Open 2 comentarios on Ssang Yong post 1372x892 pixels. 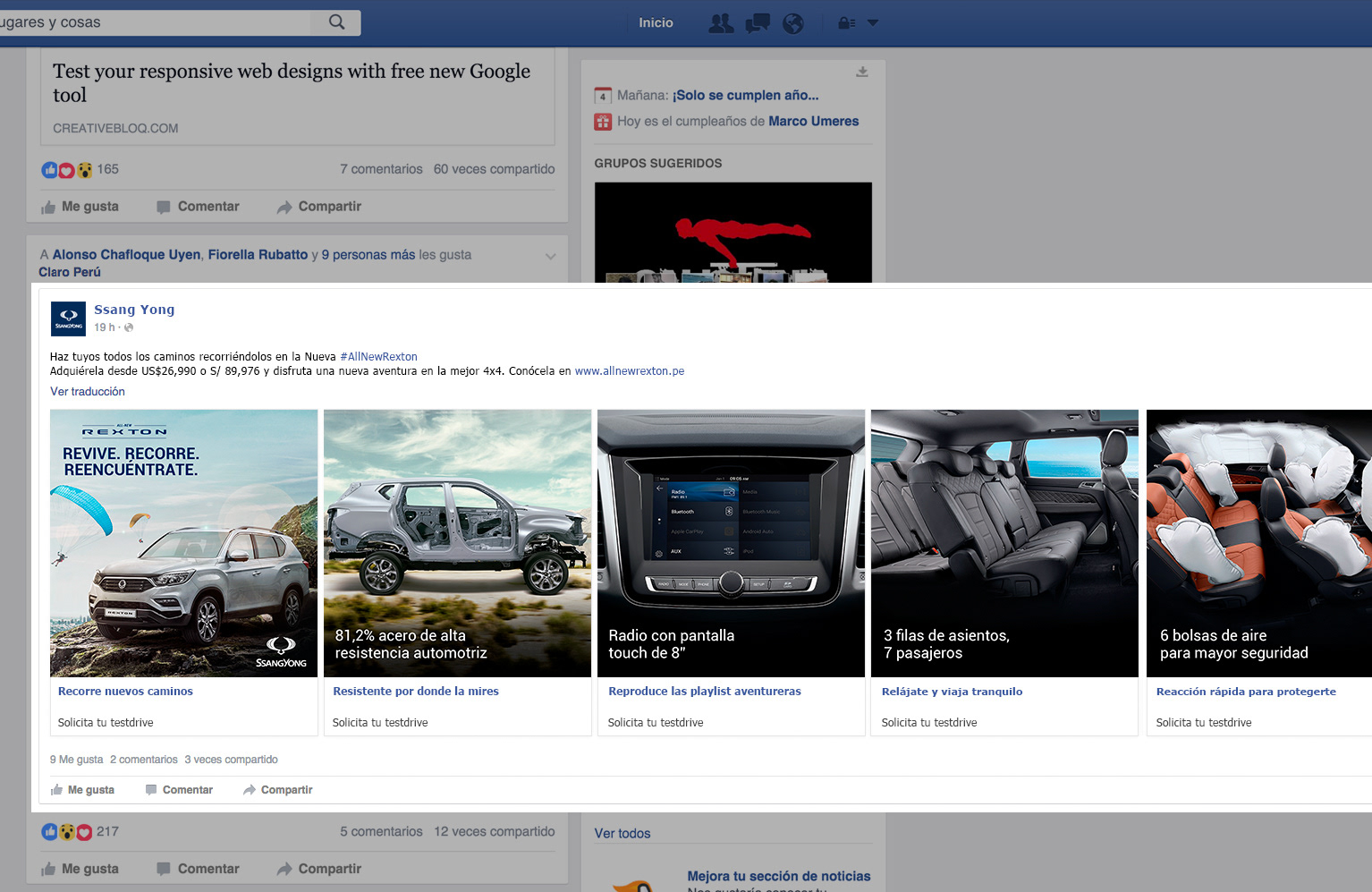click(144, 760)
